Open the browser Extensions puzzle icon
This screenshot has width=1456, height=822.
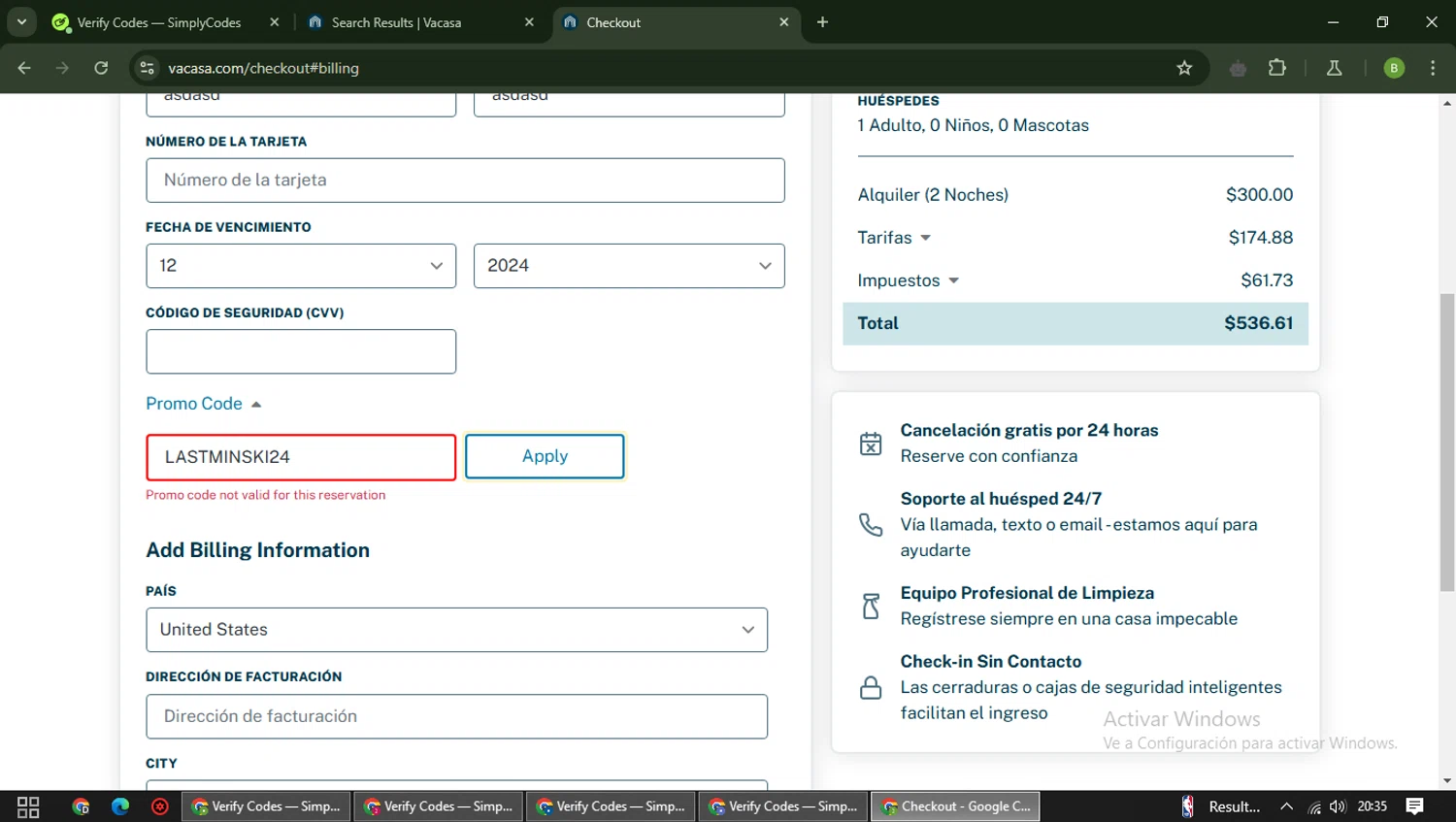tap(1277, 68)
